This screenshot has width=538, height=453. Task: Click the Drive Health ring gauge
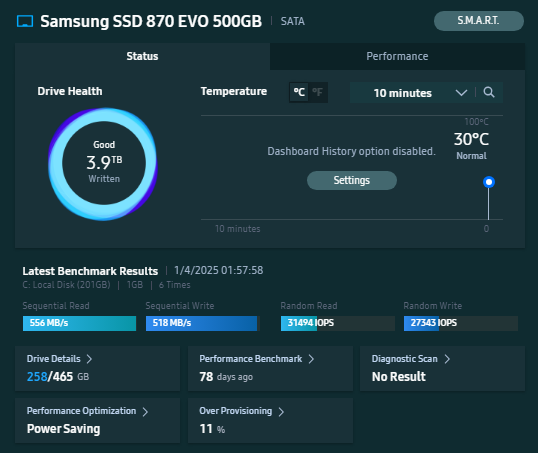coord(103,164)
